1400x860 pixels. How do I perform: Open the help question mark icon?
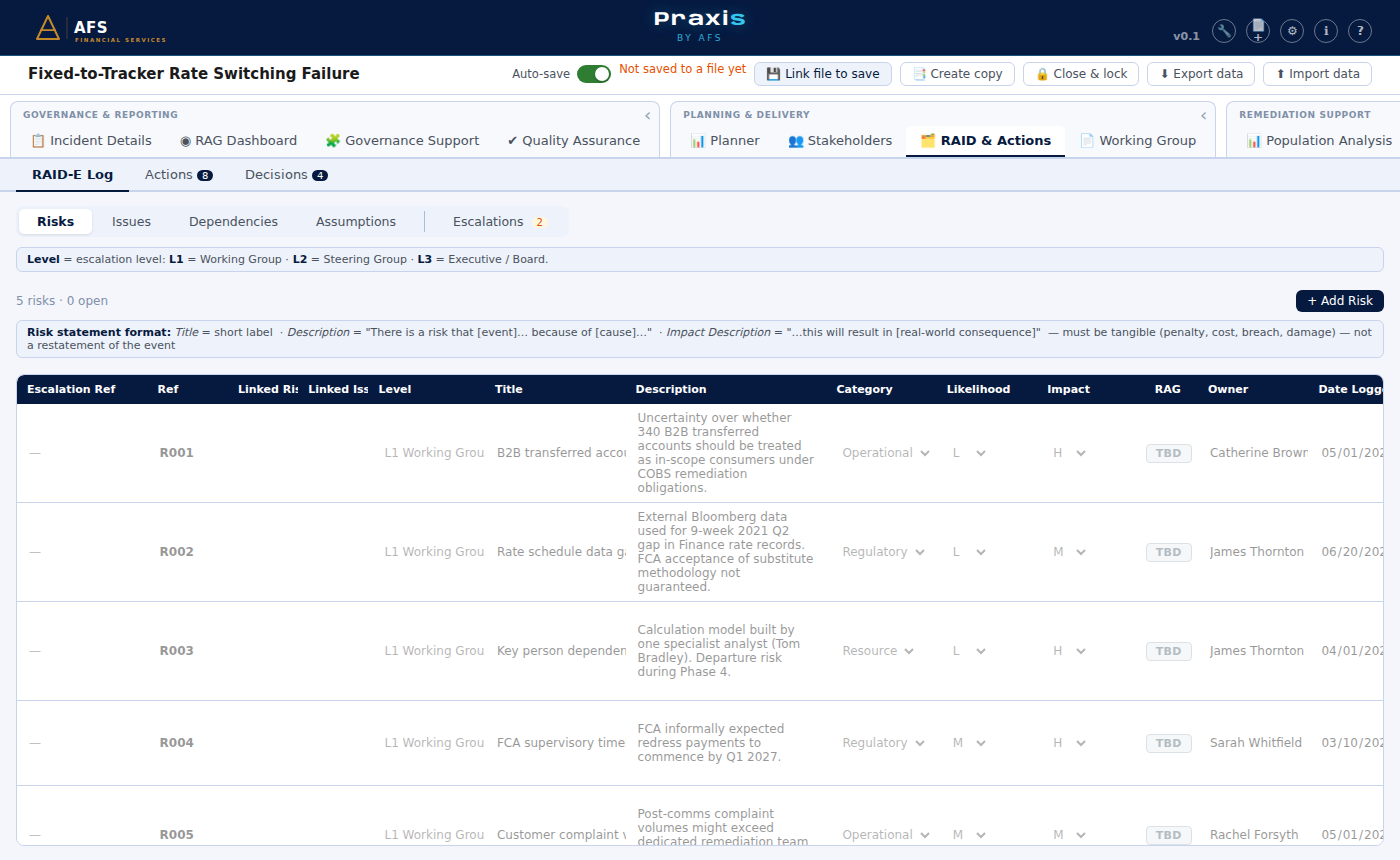[1360, 31]
